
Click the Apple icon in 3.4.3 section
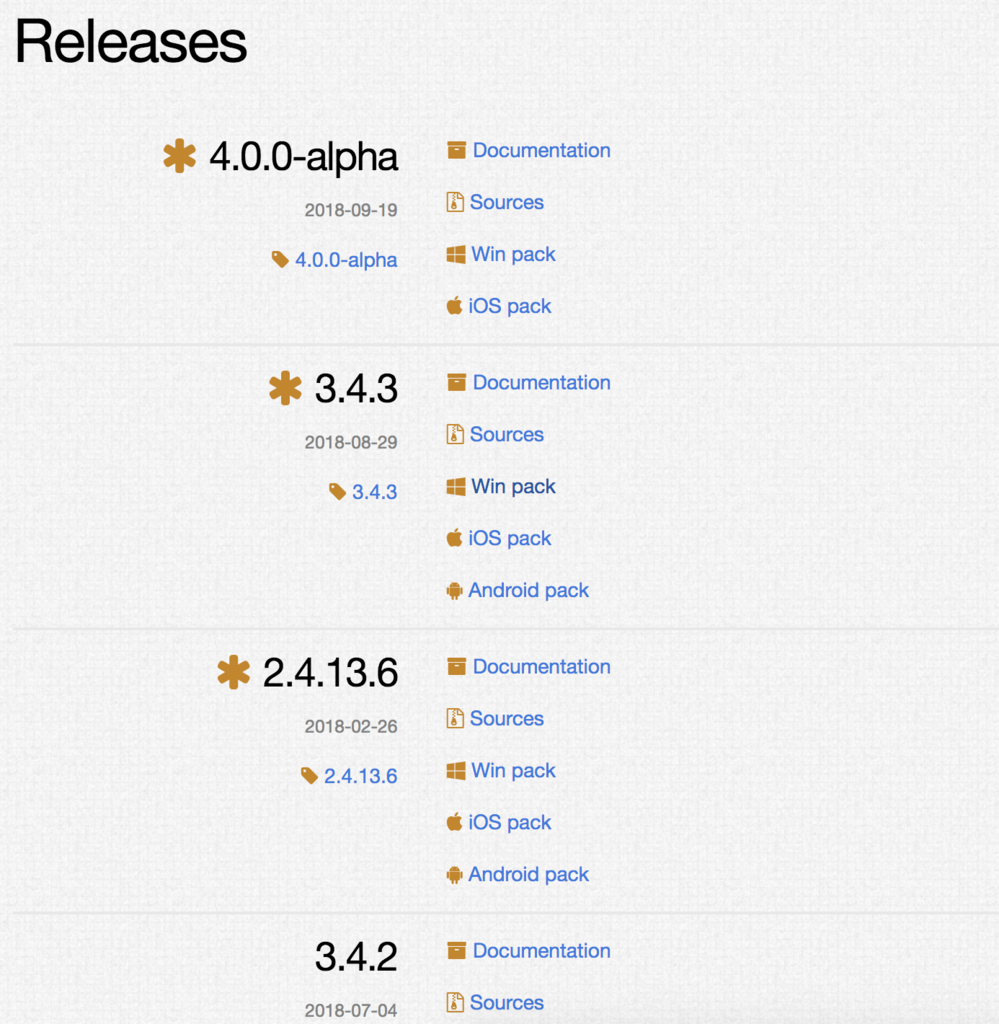pos(454,537)
